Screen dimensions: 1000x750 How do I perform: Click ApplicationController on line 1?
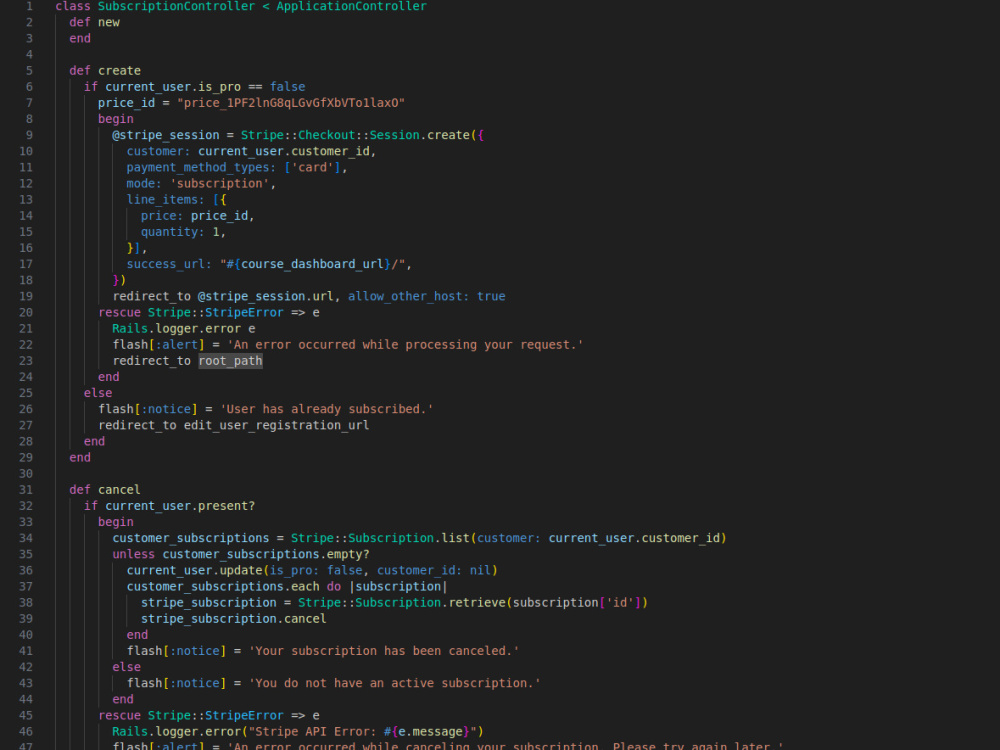pyautogui.click(x=351, y=6)
